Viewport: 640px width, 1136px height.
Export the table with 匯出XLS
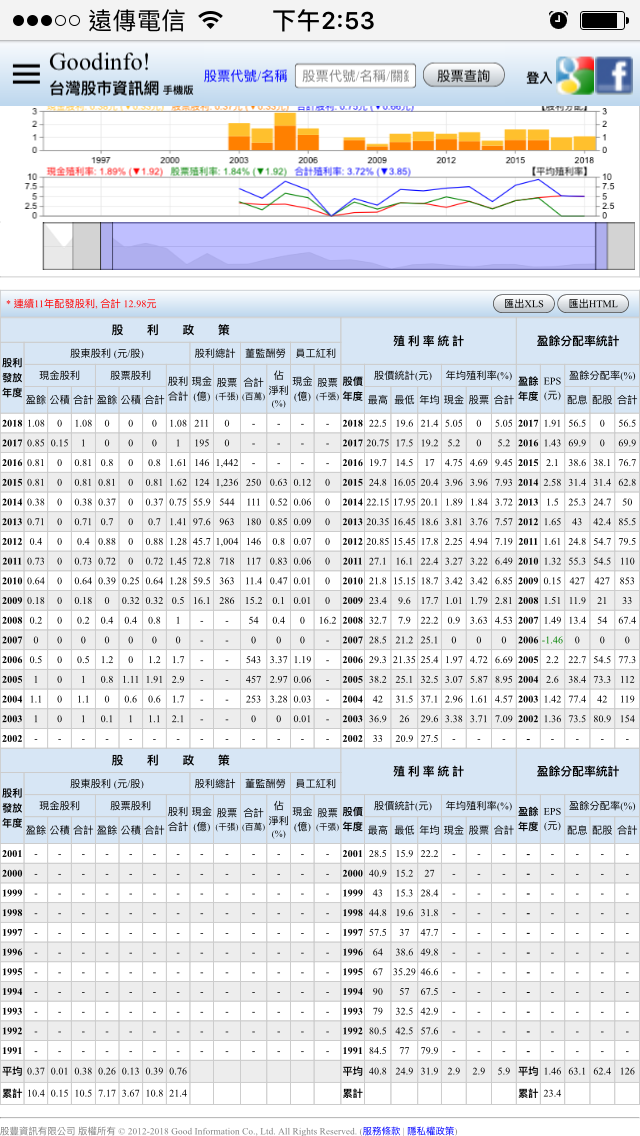point(523,304)
